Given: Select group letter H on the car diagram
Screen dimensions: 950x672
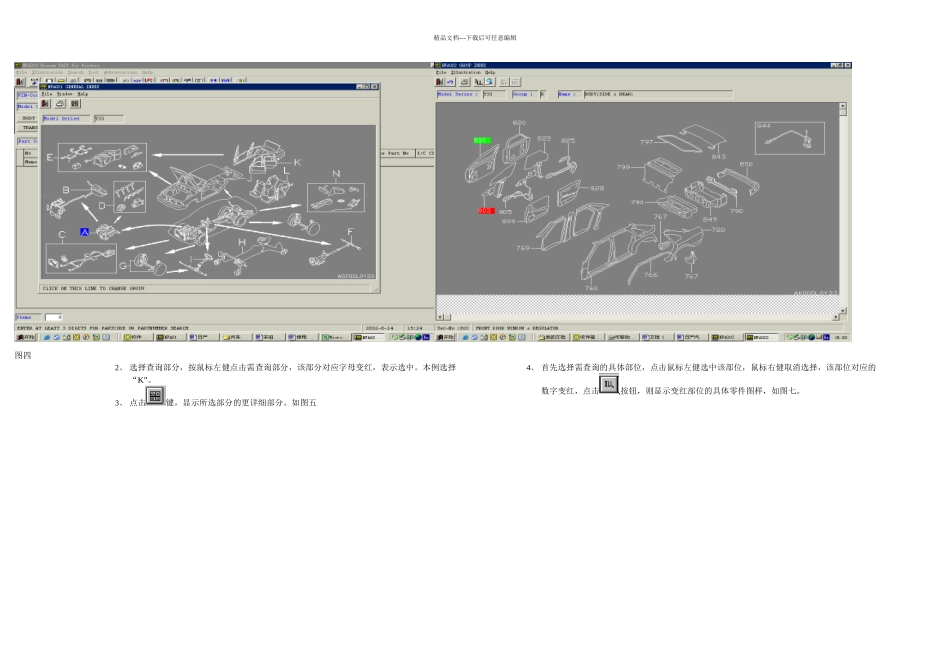Looking at the screenshot, I should pos(242,242).
